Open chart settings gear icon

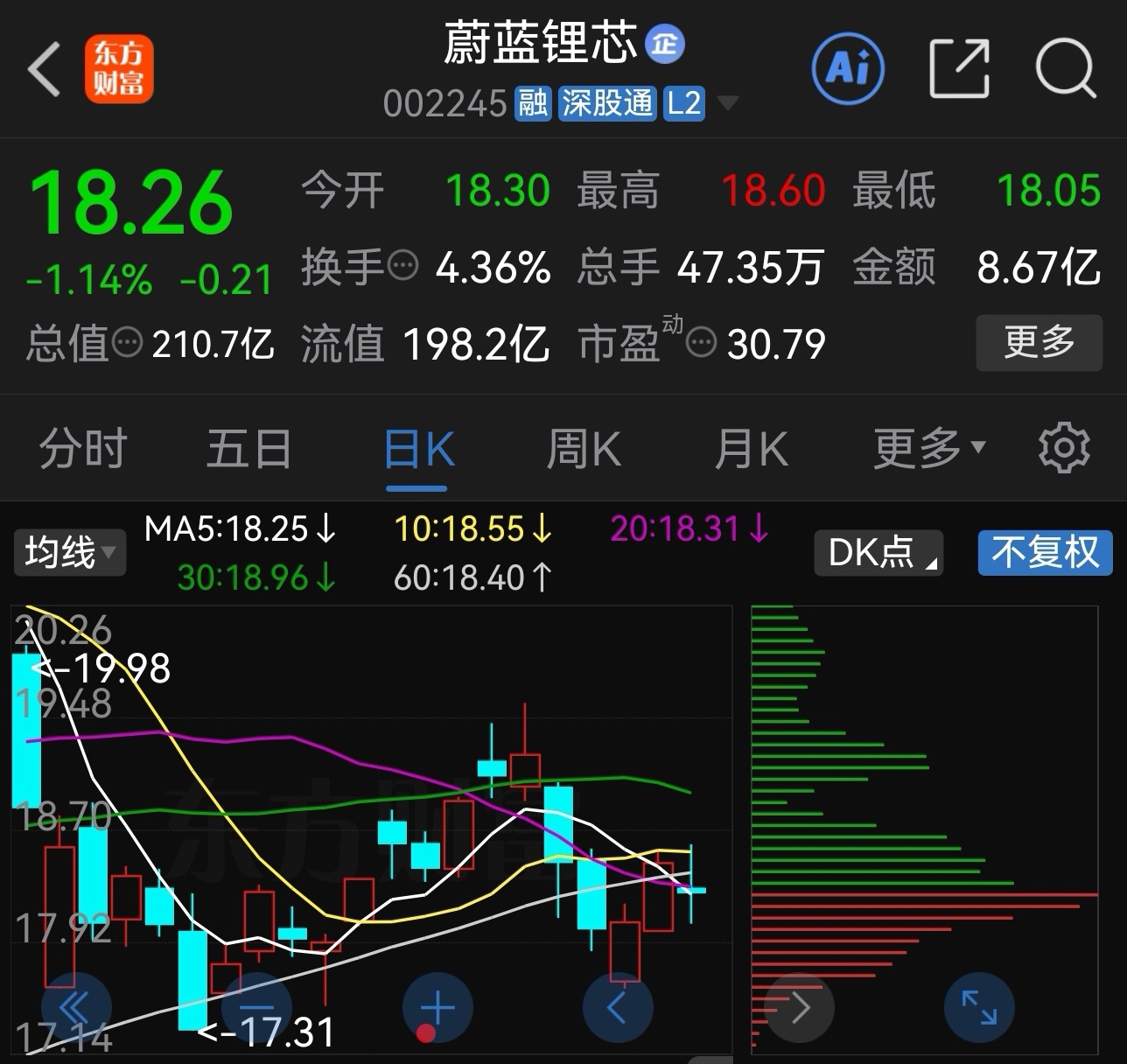tap(1063, 448)
